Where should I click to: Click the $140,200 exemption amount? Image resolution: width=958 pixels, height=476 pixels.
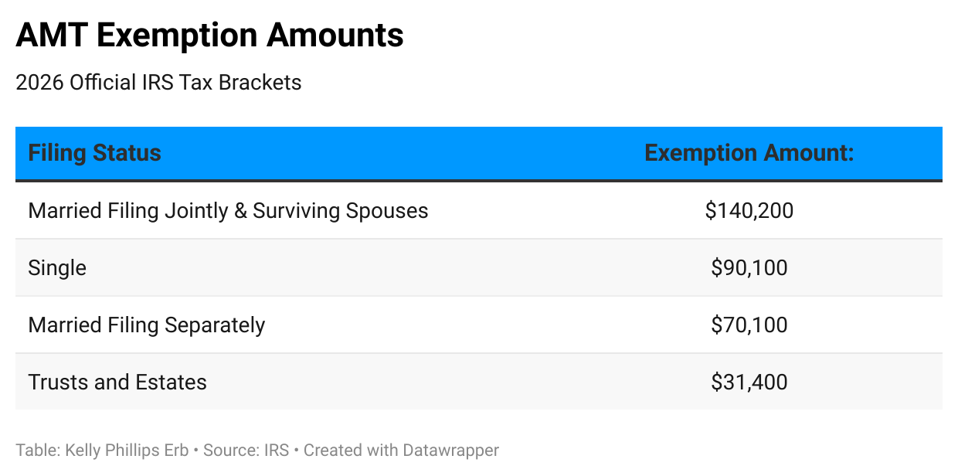click(749, 211)
